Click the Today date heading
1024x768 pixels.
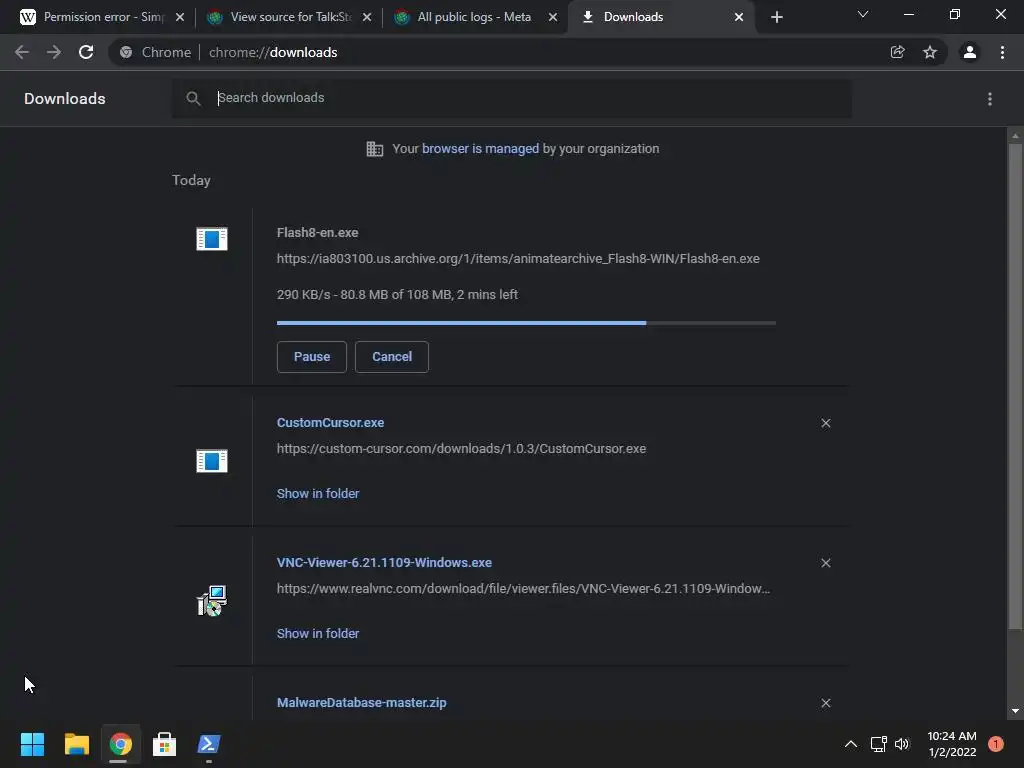[x=191, y=180]
